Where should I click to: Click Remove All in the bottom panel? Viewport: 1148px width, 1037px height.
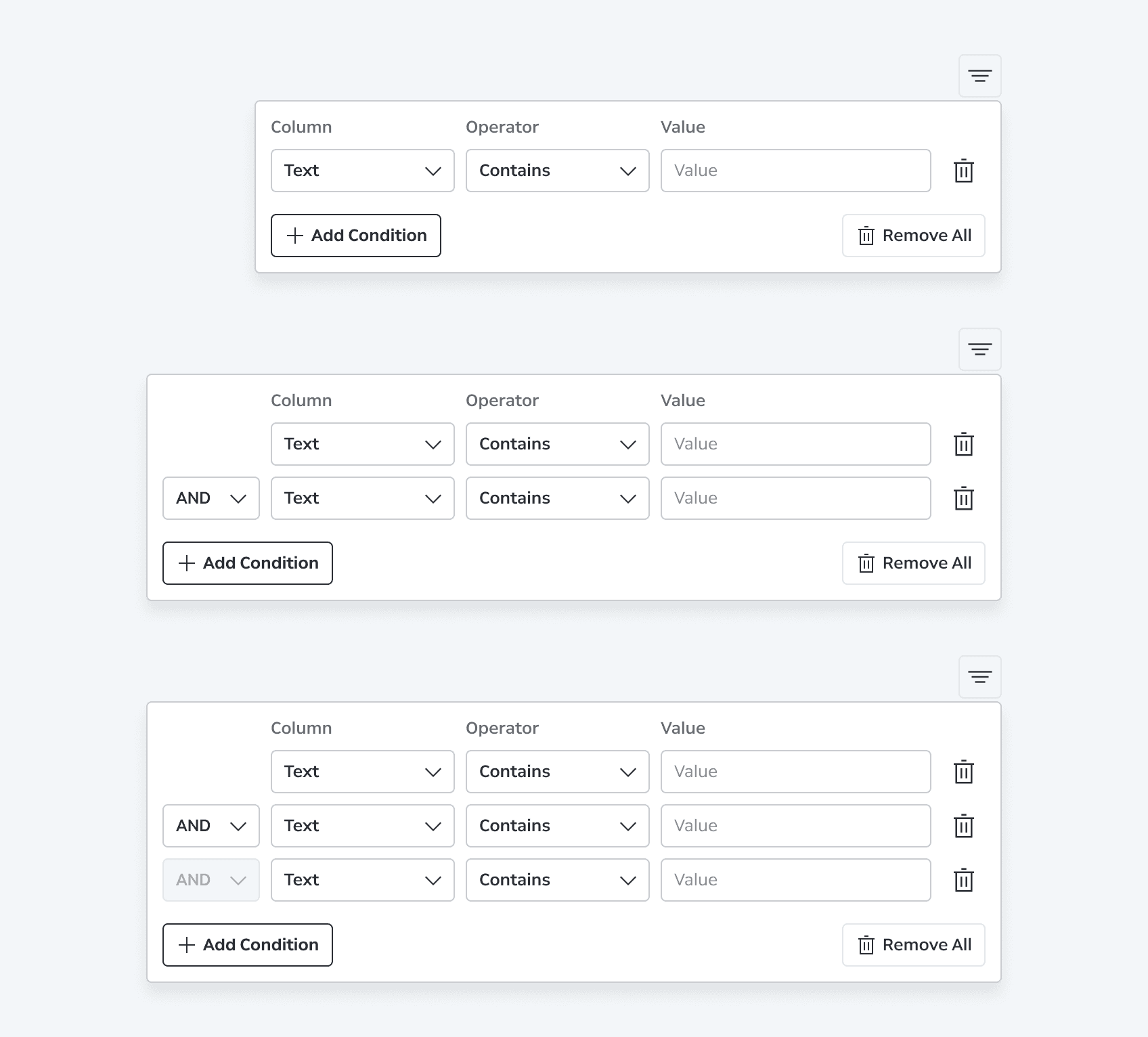[914, 945]
